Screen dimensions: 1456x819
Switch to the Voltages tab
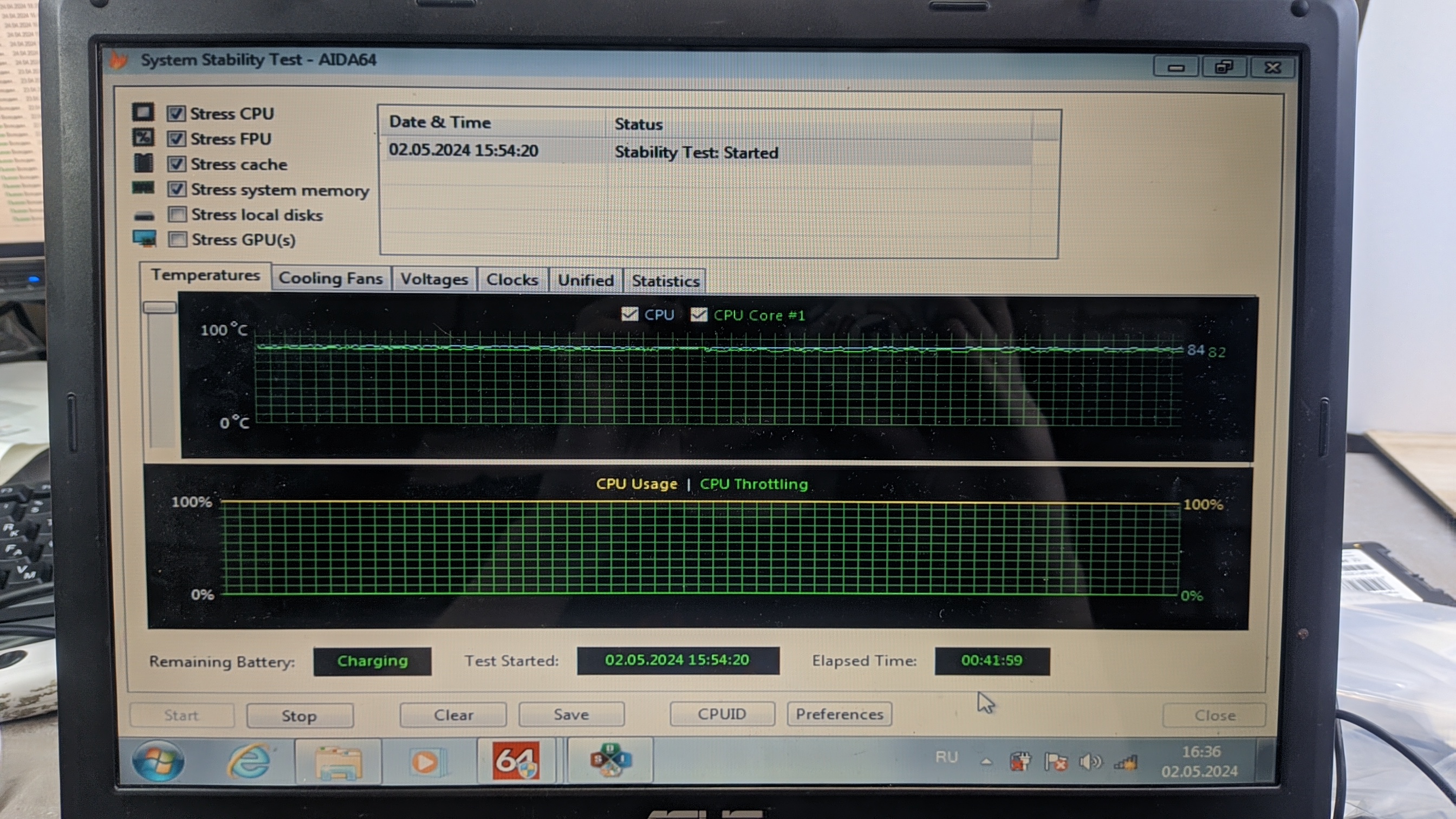(434, 279)
